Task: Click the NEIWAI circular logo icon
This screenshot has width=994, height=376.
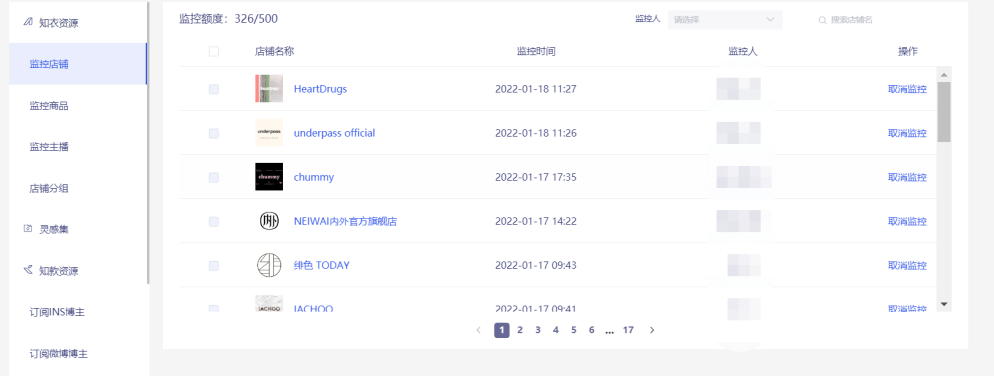Action: pyautogui.click(x=269, y=221)
